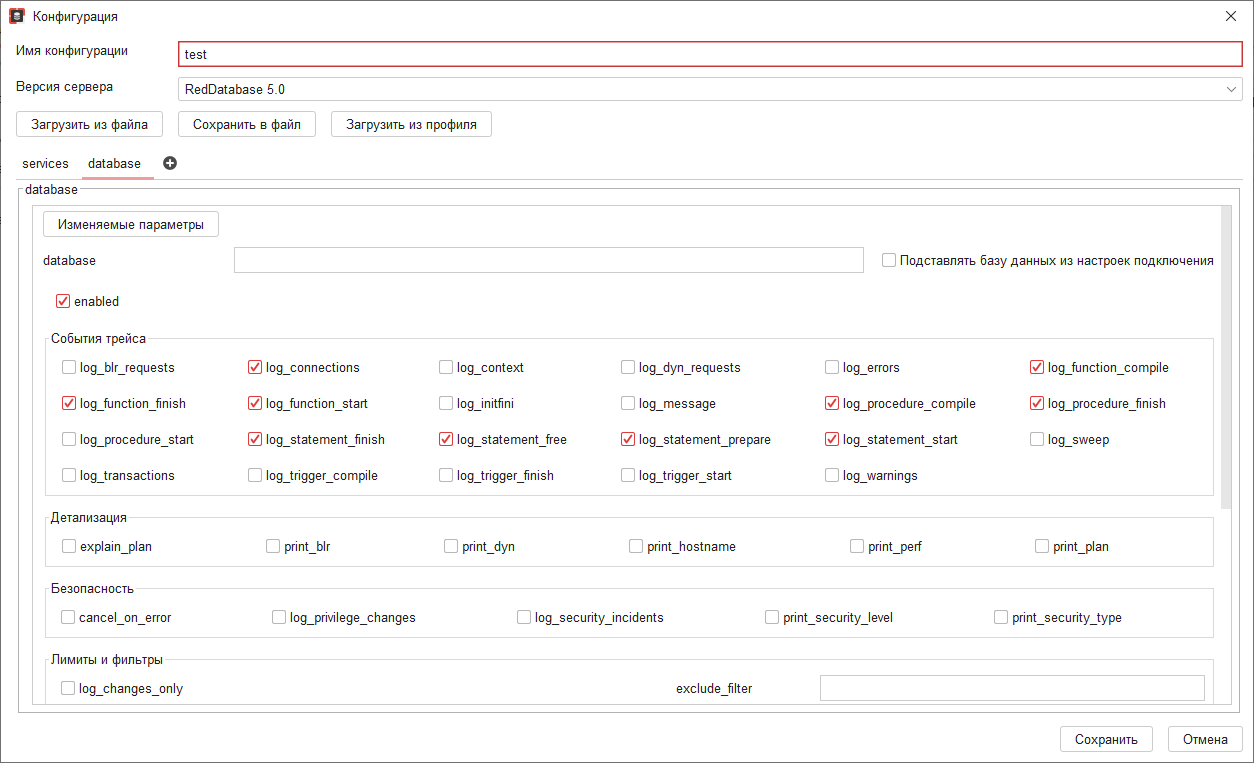Check the explain_plan detail option

coord(68,546)
